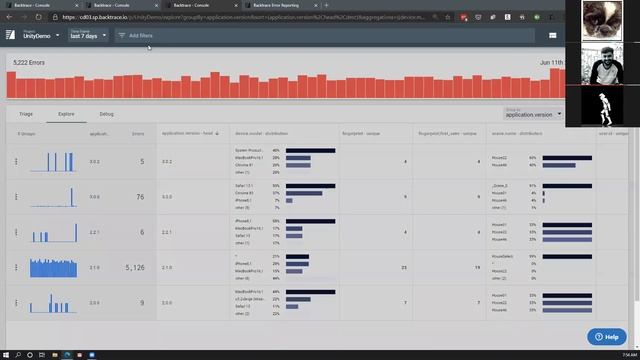Open the UnityDemo project dropdown
The height and width of the screenshot is (360, 640).
click(x=41, y=35)
